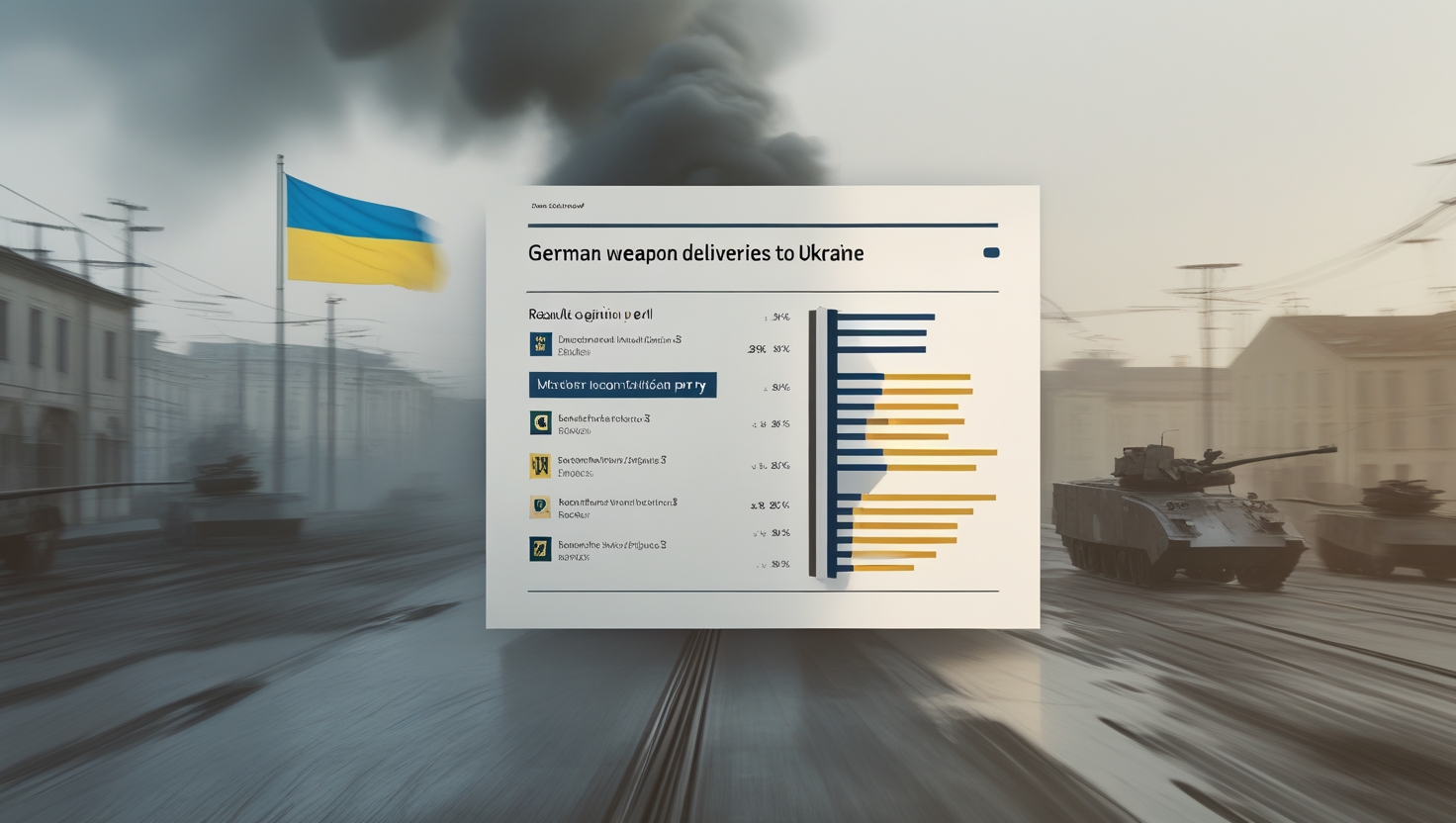This screenshot has width=1456, height=823.
Task: Select the dark icon with cream circle emblem
Action: tap(540, 423)
